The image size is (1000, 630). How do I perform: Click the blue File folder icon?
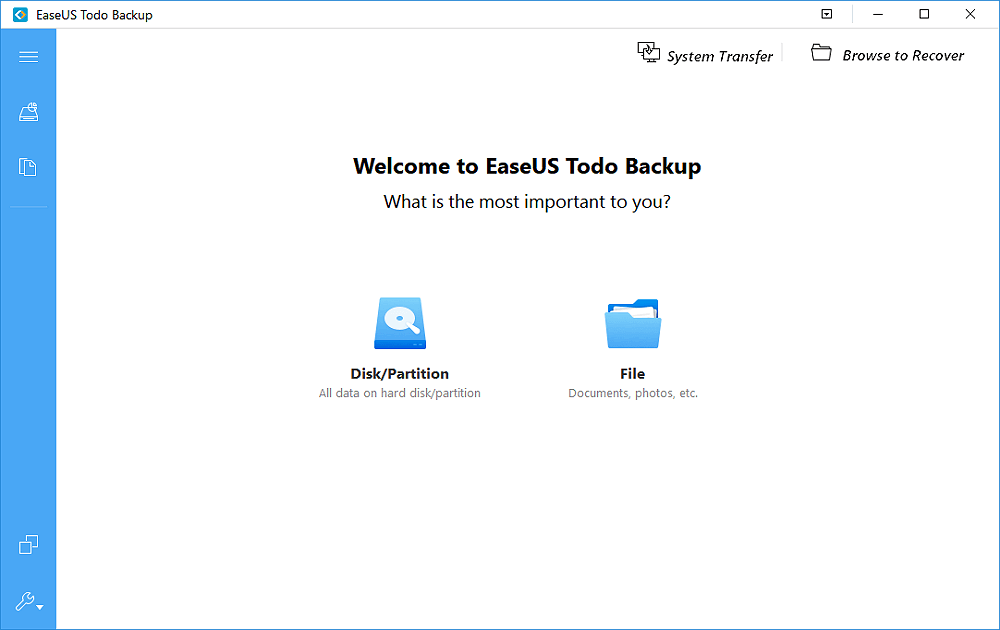coord(632,322)
